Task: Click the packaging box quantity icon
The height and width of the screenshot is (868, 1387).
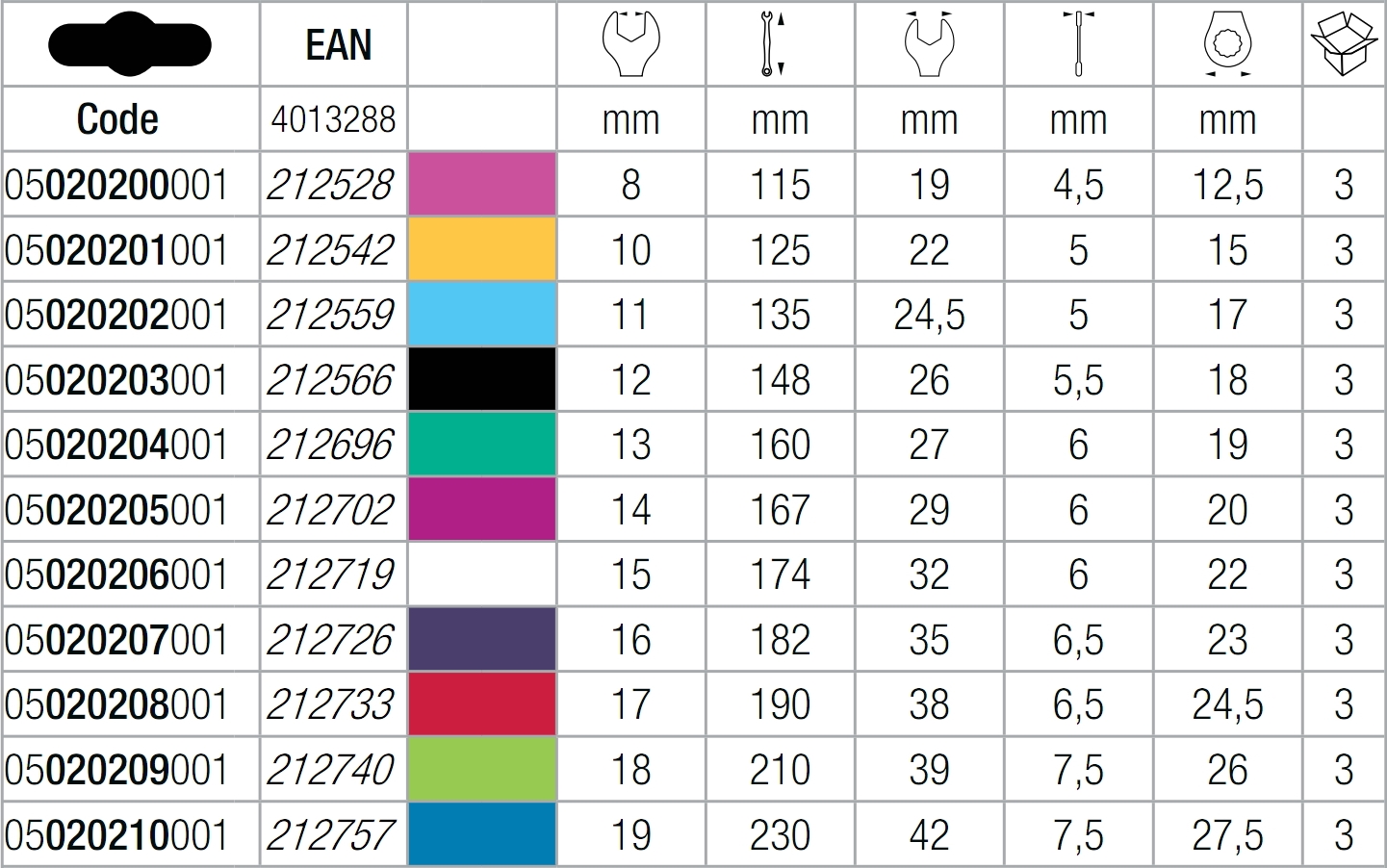Action: tap(1344, 44)
